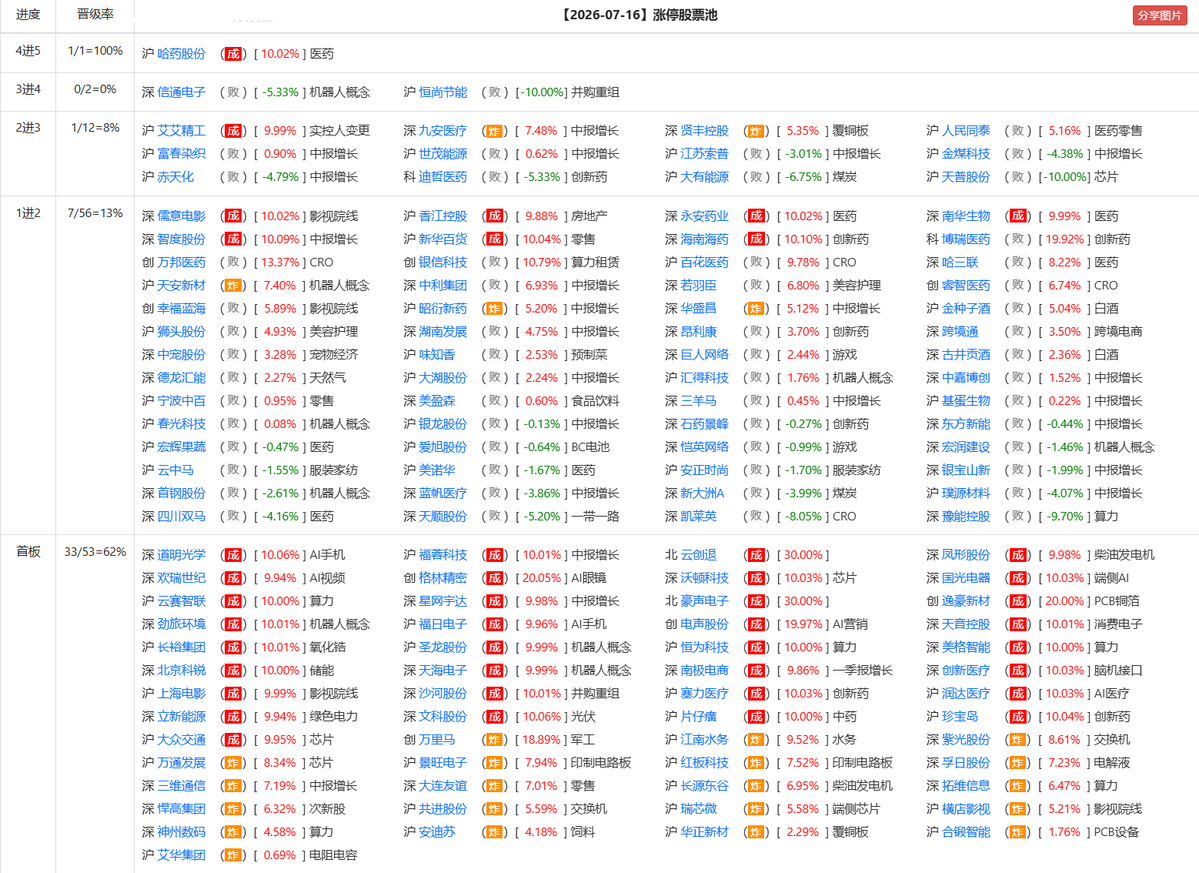The height and width of the screenshot is (873, 1199).
Task: Click the 成 badge beside 道明光学
Action: coord(233,555)
